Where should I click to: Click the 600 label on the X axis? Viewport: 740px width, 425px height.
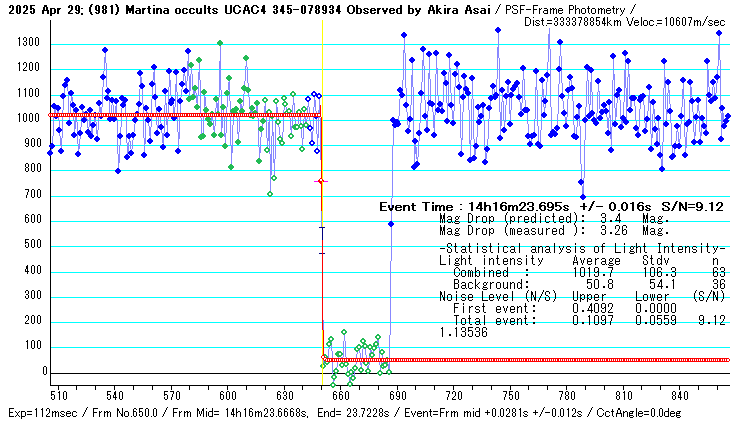coord(227,395)
